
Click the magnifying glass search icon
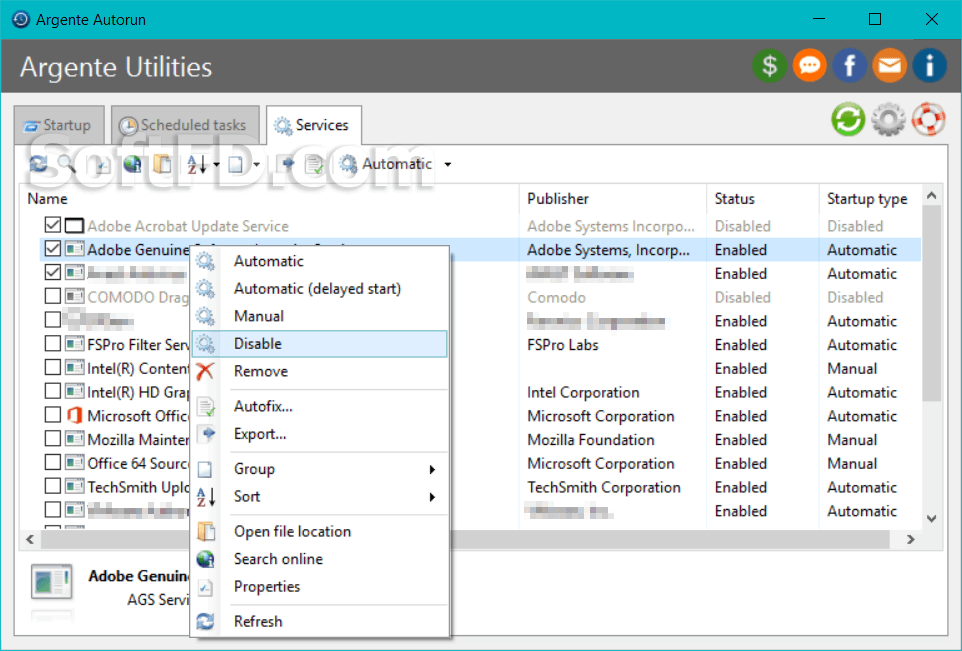66,164
